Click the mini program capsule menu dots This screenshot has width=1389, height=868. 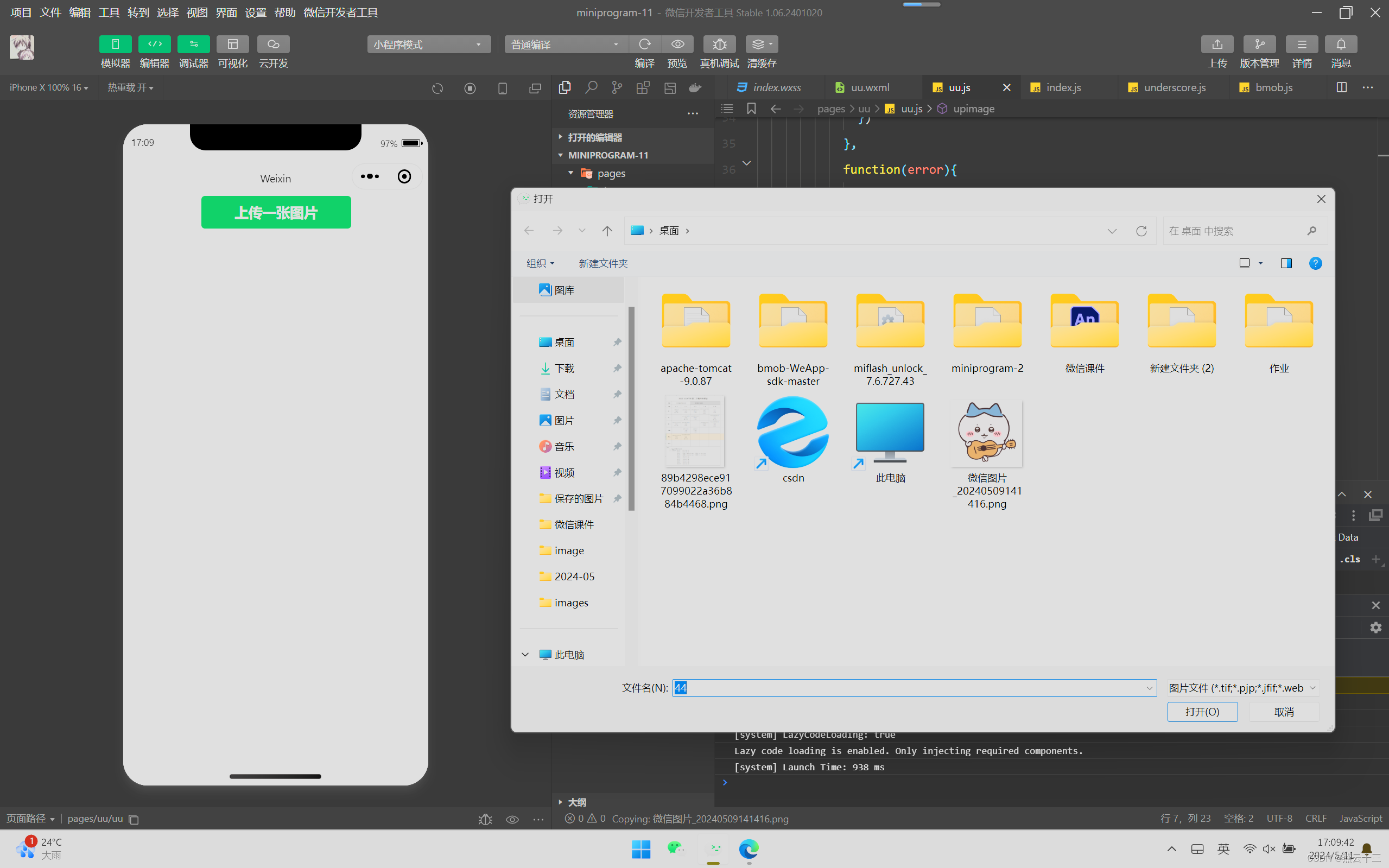(x=370, y=176)
